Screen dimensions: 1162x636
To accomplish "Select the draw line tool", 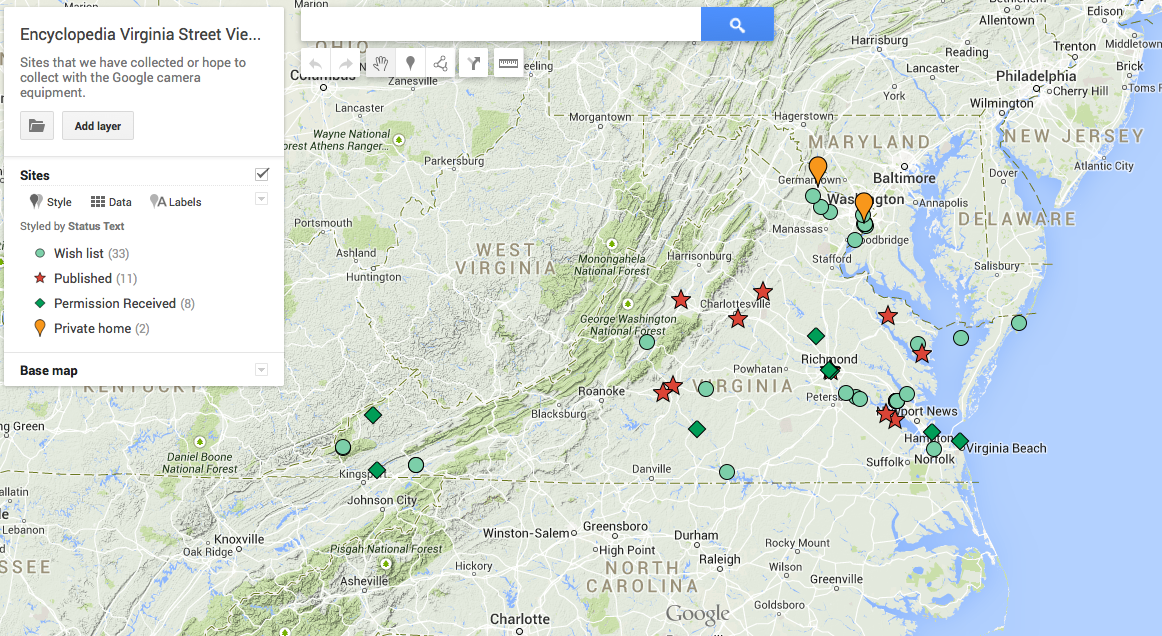I will click(440, 64).
